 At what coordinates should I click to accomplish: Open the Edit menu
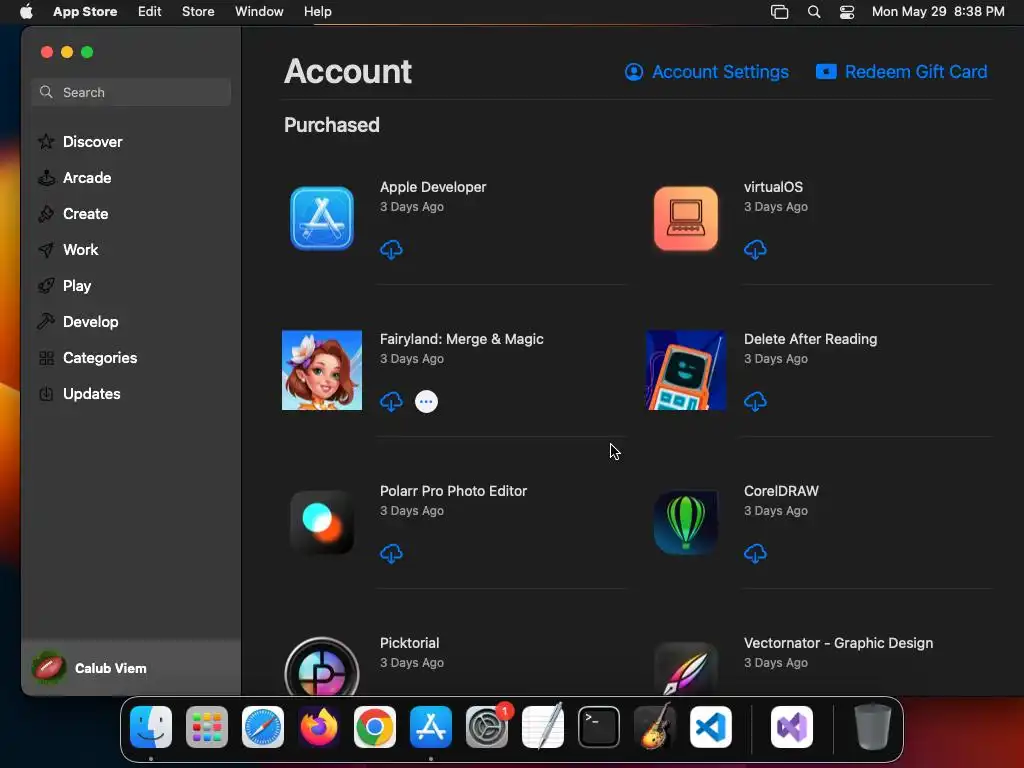click(150, 11)
